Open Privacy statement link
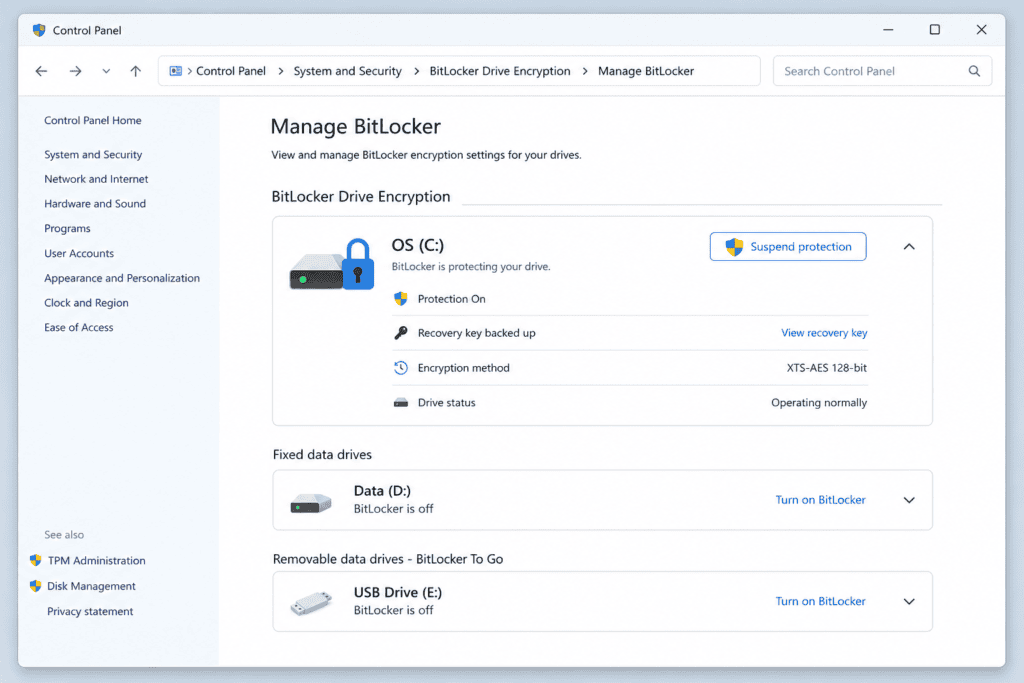The width and height of the screenshot is (1024, 683). (90, 612)
